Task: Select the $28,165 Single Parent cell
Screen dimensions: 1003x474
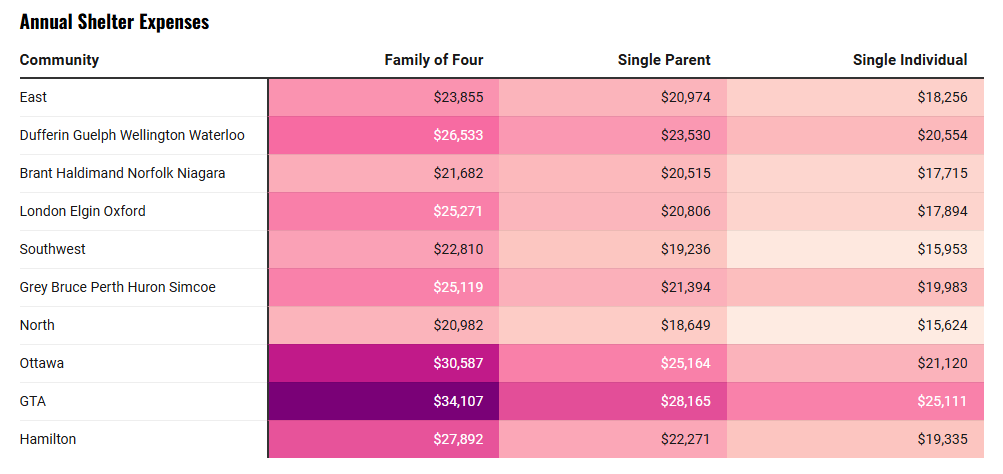Action: [x=613, y=402]
